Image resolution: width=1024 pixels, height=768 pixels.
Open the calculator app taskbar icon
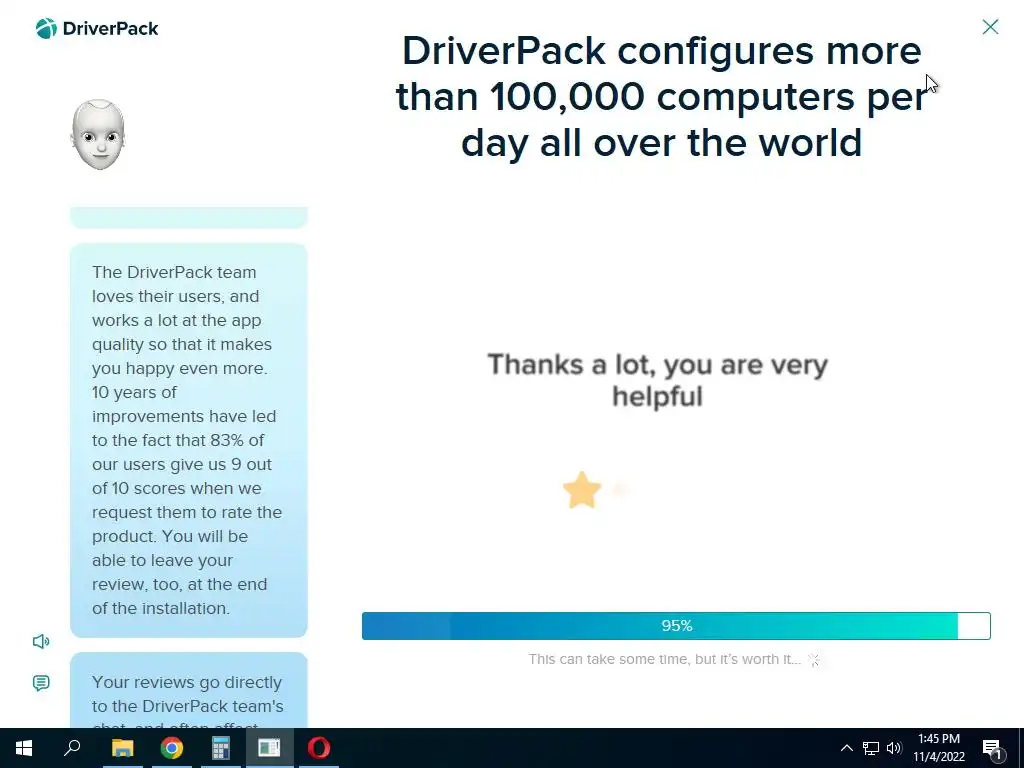point(221,748)
